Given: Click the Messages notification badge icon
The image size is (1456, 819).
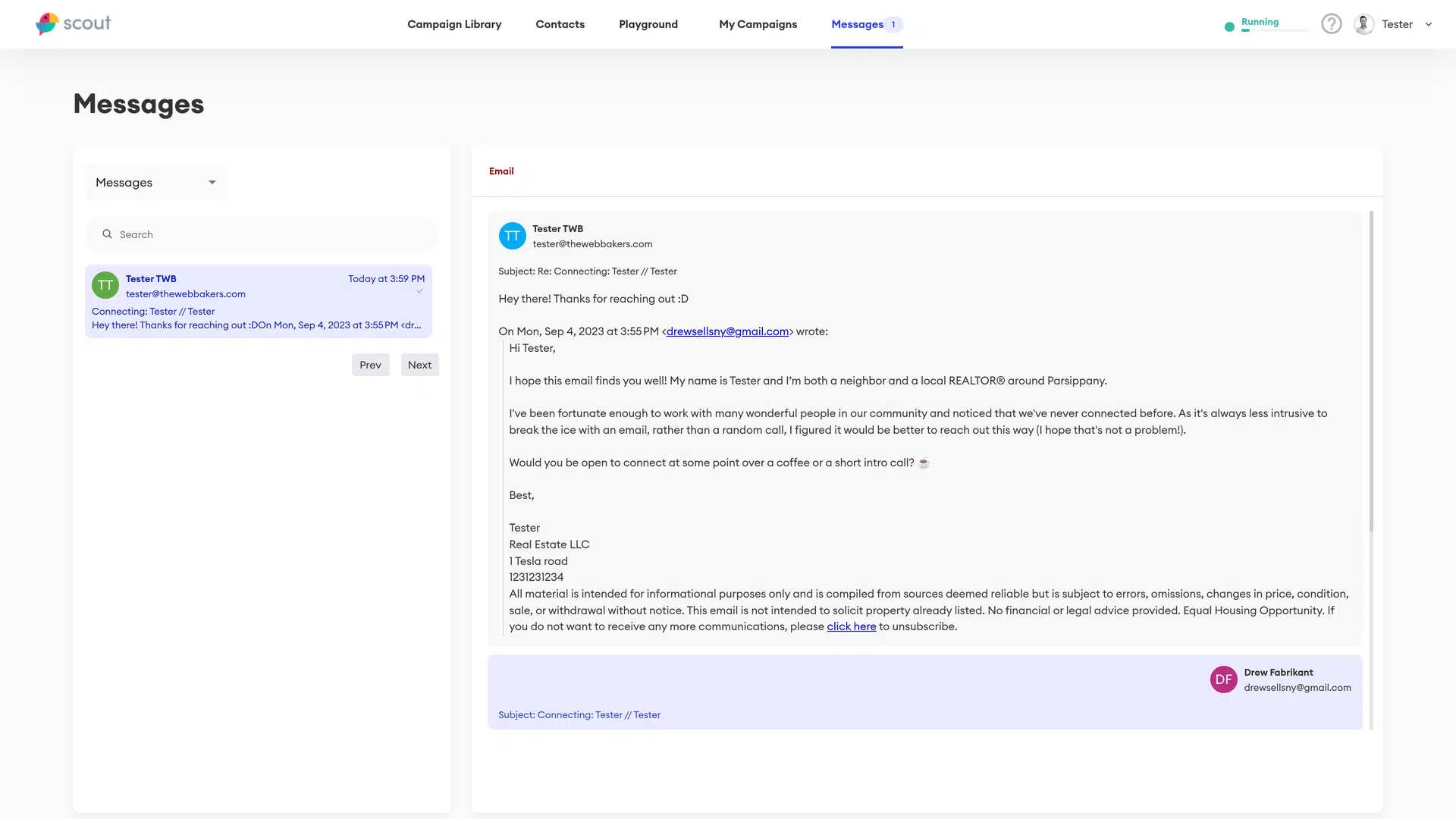Looking at the screenshot, I should tap(893, 24).
